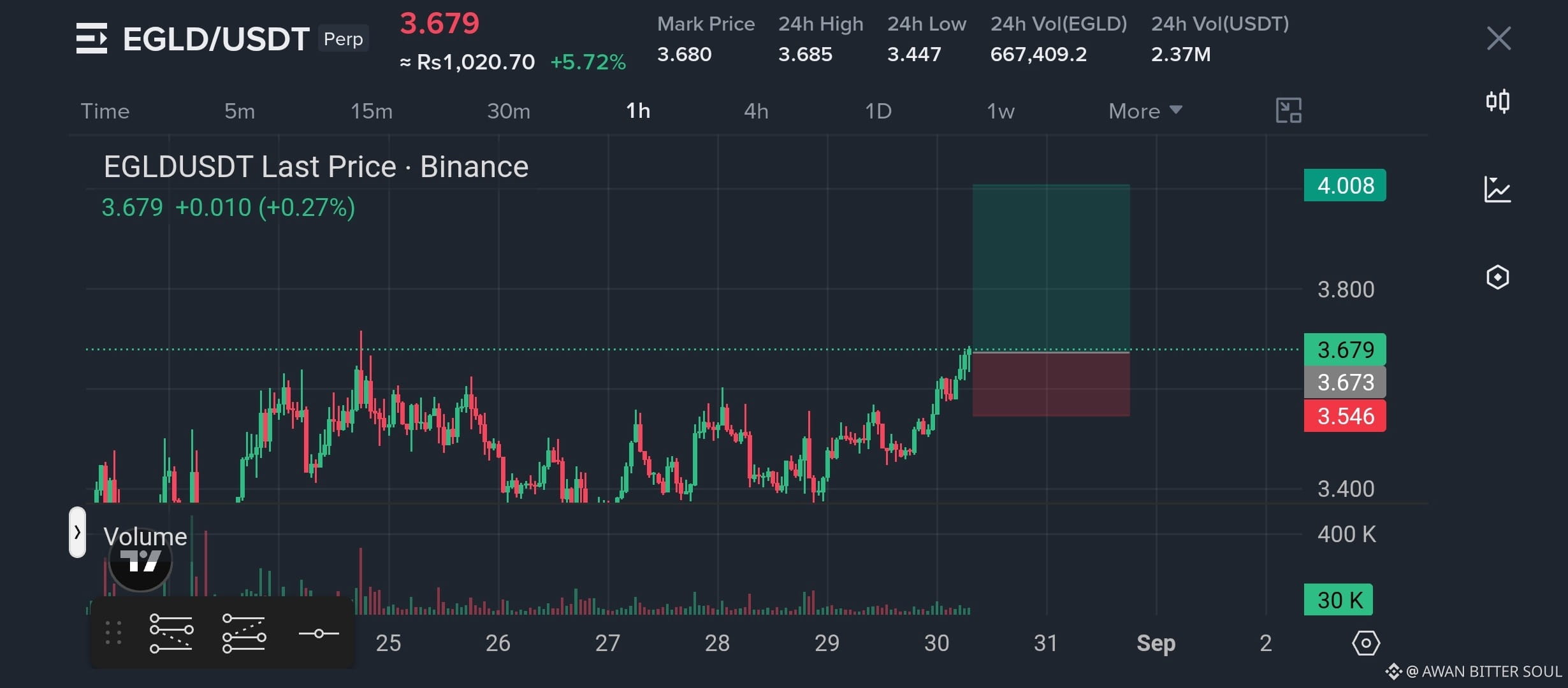Image resolution: width=1568 pixels, height=688 pixels.
Task: Click the Mark Price value 3.680
Action: pos(684,54)
